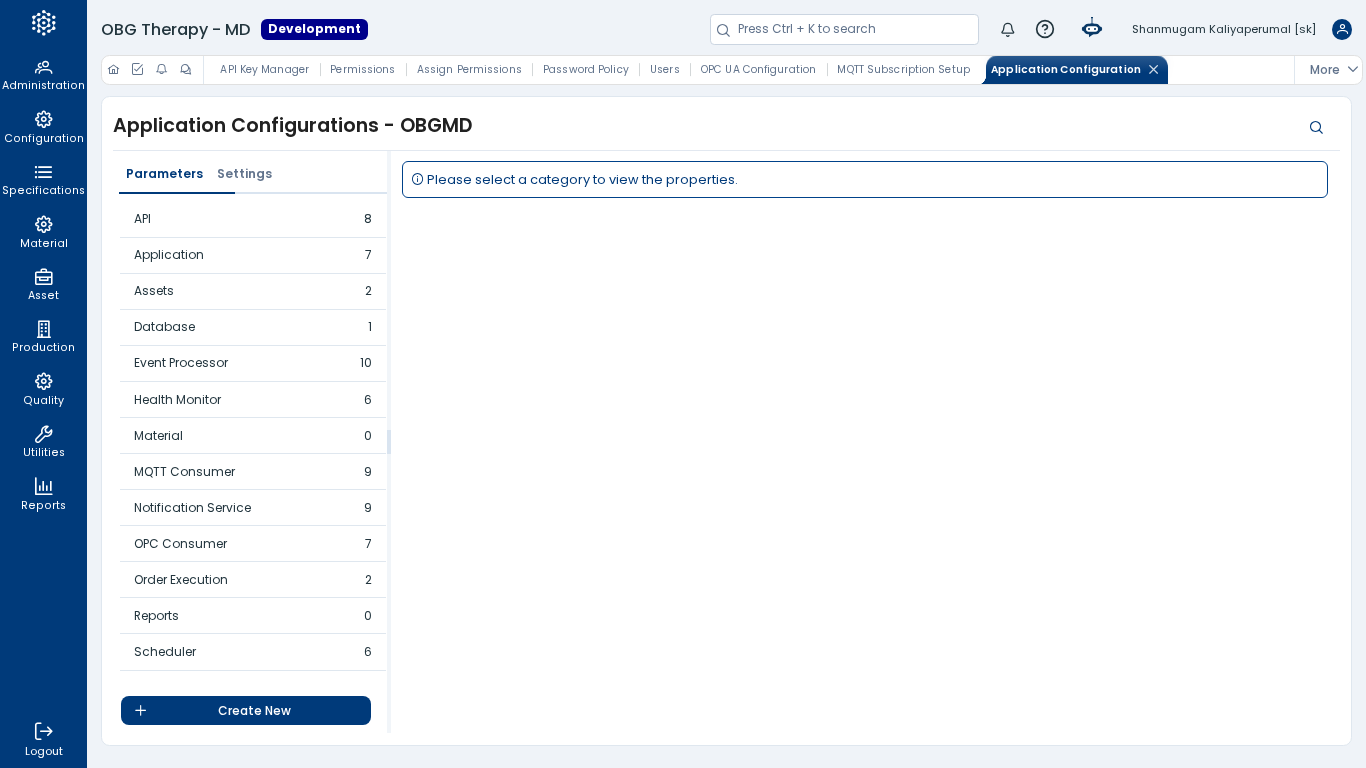Image resolution: width=1366 pixels, height=768 pixels.
Task: Click the Logout icon
Action: [x=43, y=731]
